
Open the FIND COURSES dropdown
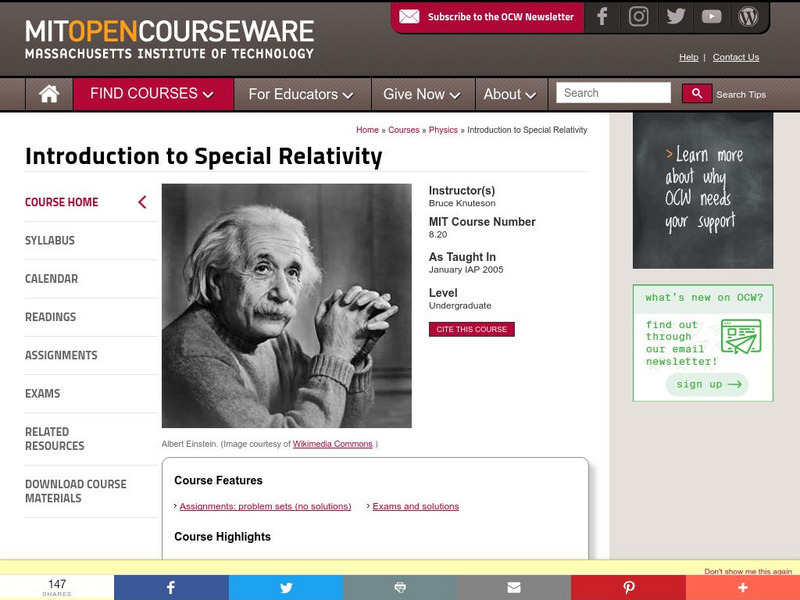(x=152, y=93)
